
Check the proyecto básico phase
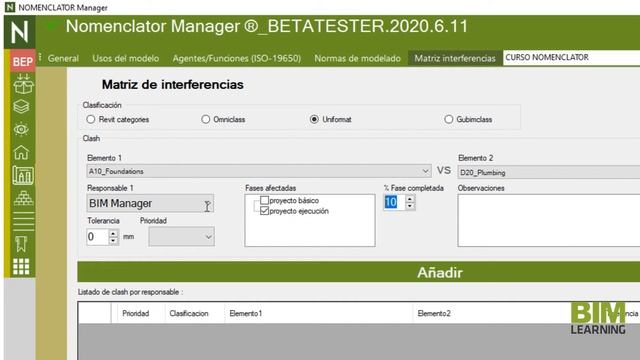point(264,200)
